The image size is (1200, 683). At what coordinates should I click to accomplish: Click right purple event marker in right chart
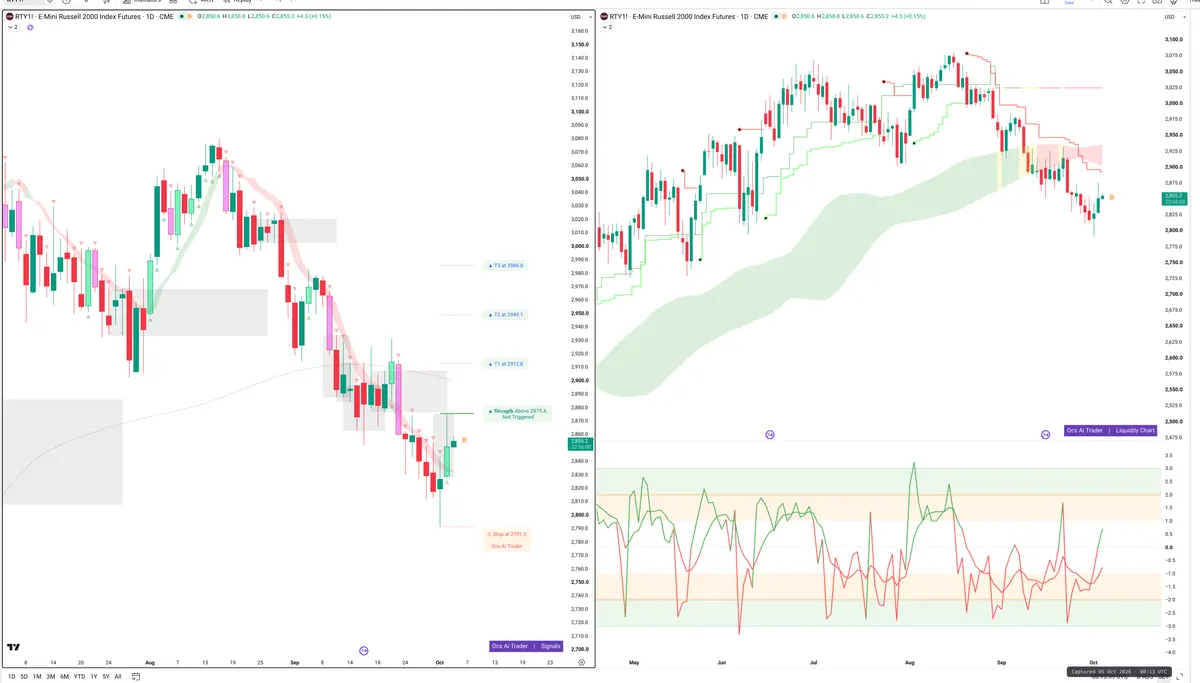1045,434
